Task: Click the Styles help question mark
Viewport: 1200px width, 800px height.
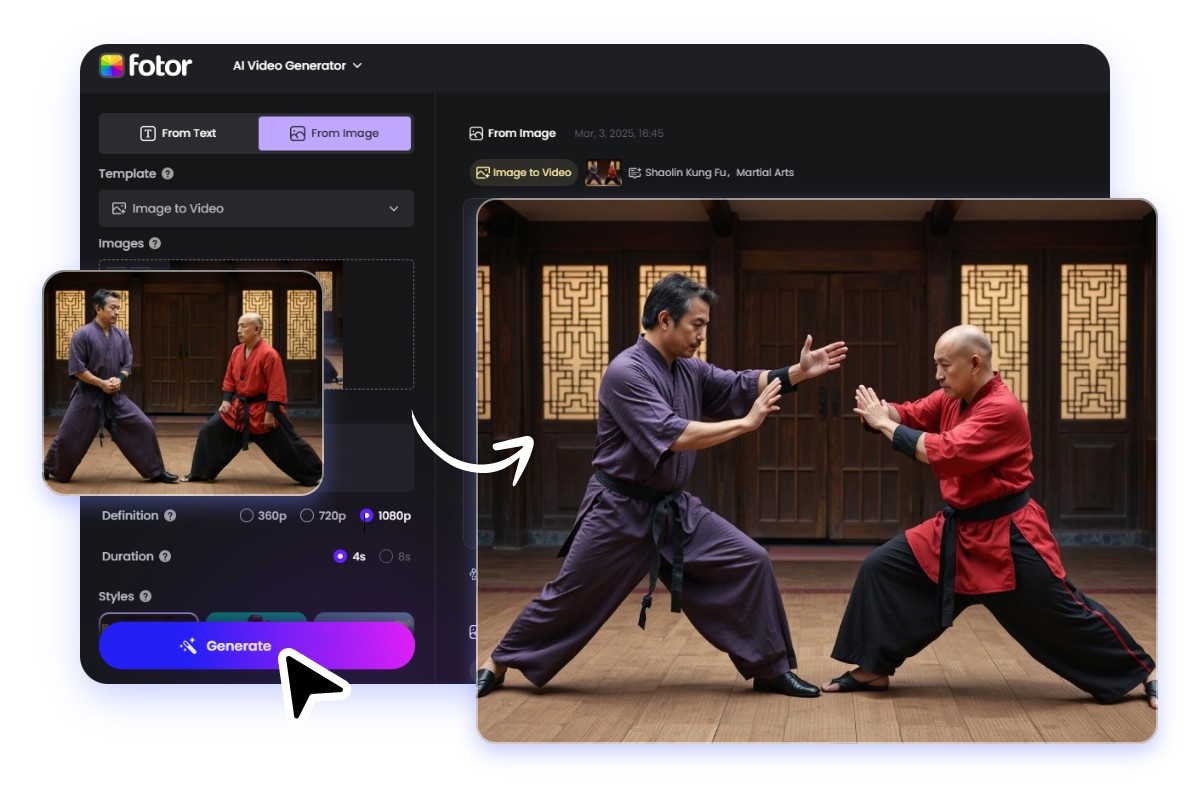Action: pyautogui.click(x=145, y=596)
